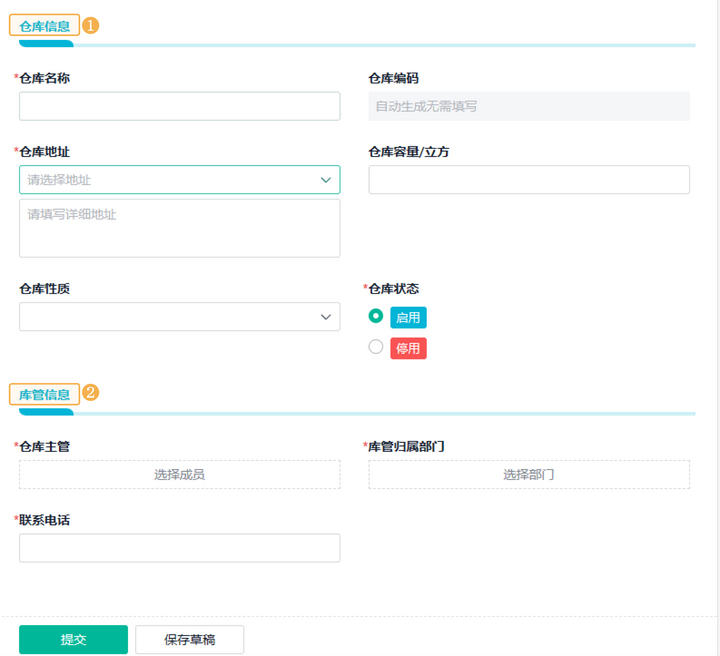Click the 仓库容量/立方 input field
720x656 pixels.
click(x=529, y=180)
